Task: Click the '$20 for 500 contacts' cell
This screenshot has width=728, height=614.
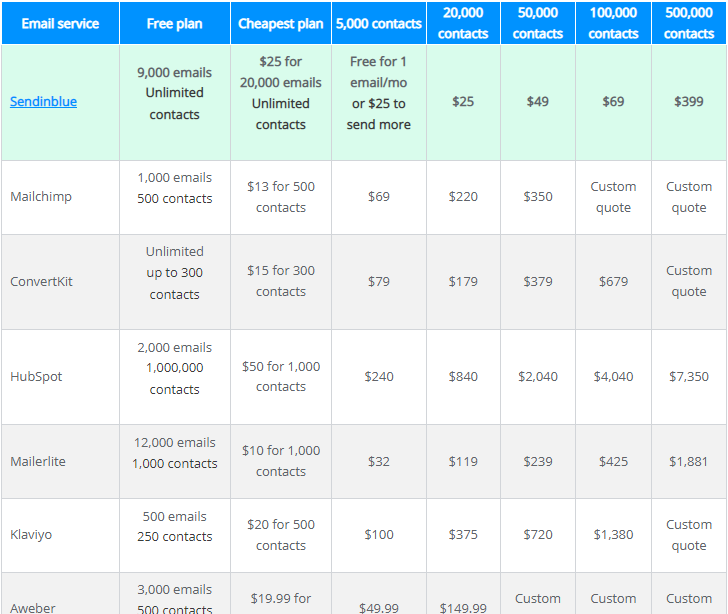Action: coord(281,535)
